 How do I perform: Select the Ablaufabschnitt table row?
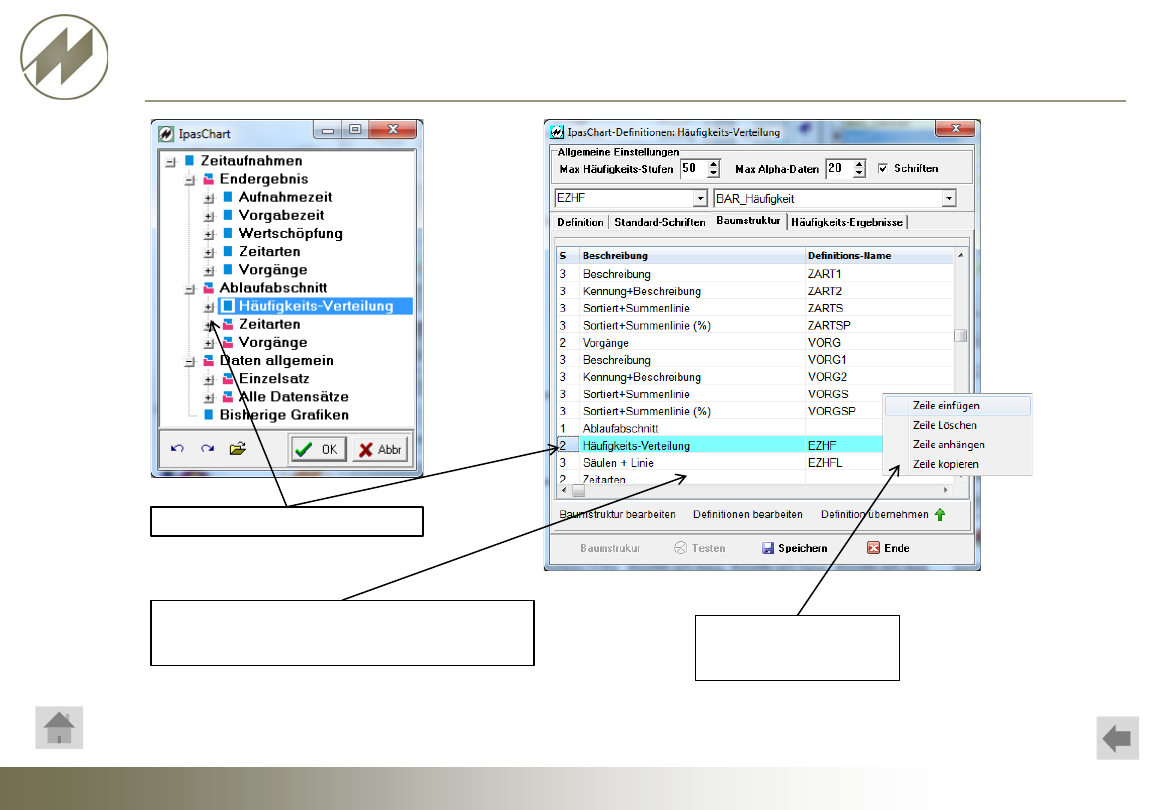tap(719, 428)
